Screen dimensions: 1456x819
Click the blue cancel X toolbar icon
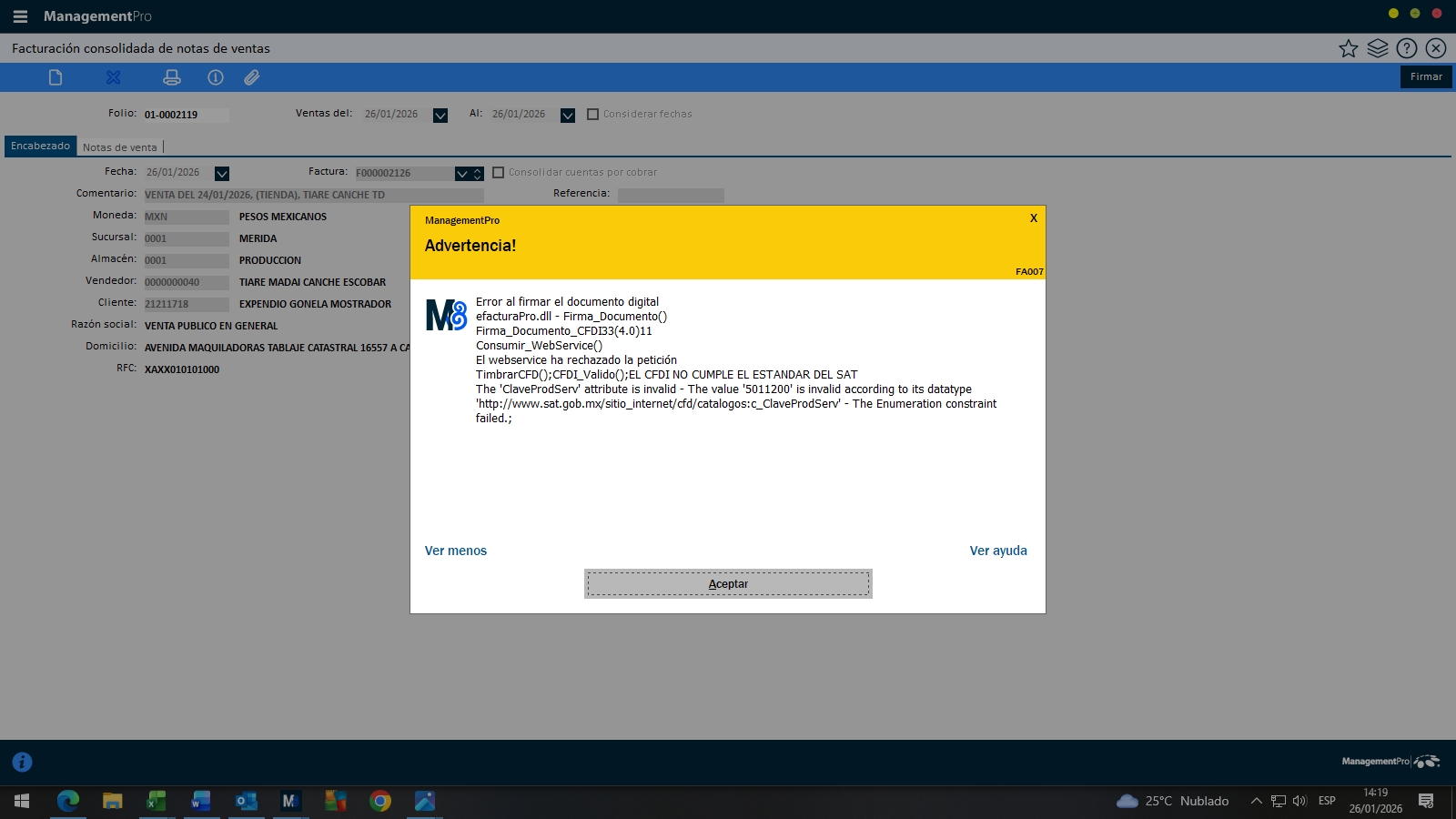(114, 77)
